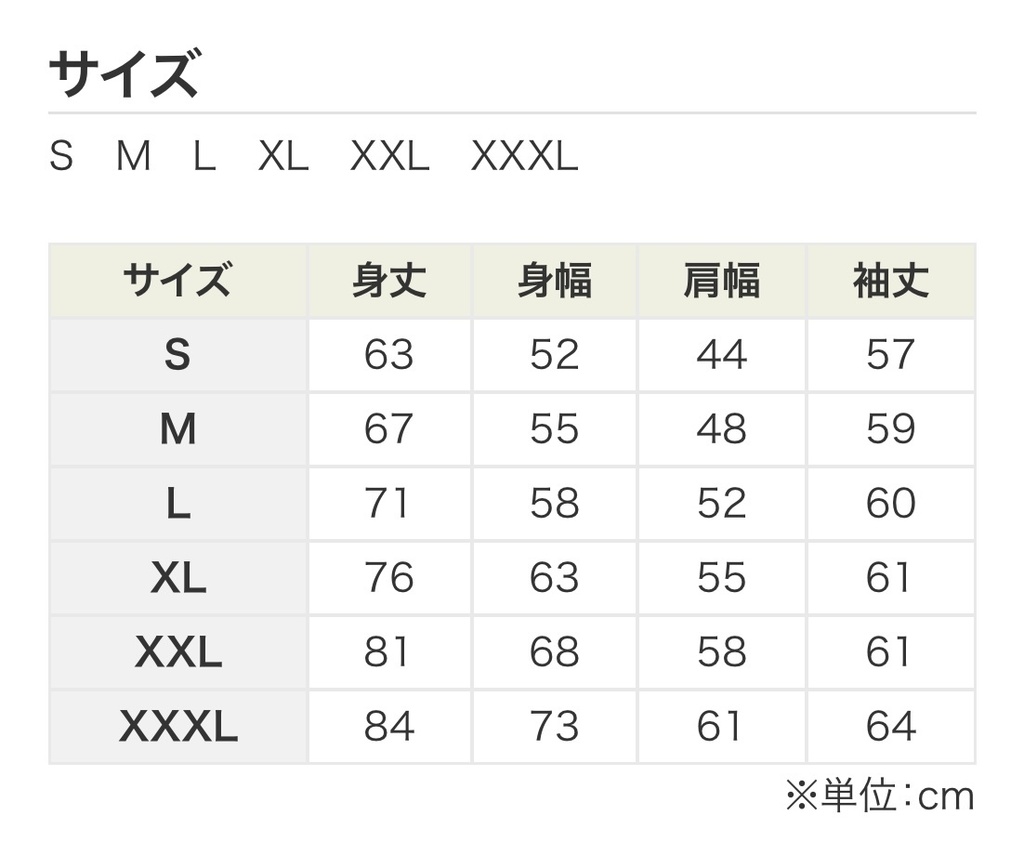This screenshot has height=868, width=1024.
Task: Select the 袖丈 value 64 in the XXXL row
Action: (891, 727)
